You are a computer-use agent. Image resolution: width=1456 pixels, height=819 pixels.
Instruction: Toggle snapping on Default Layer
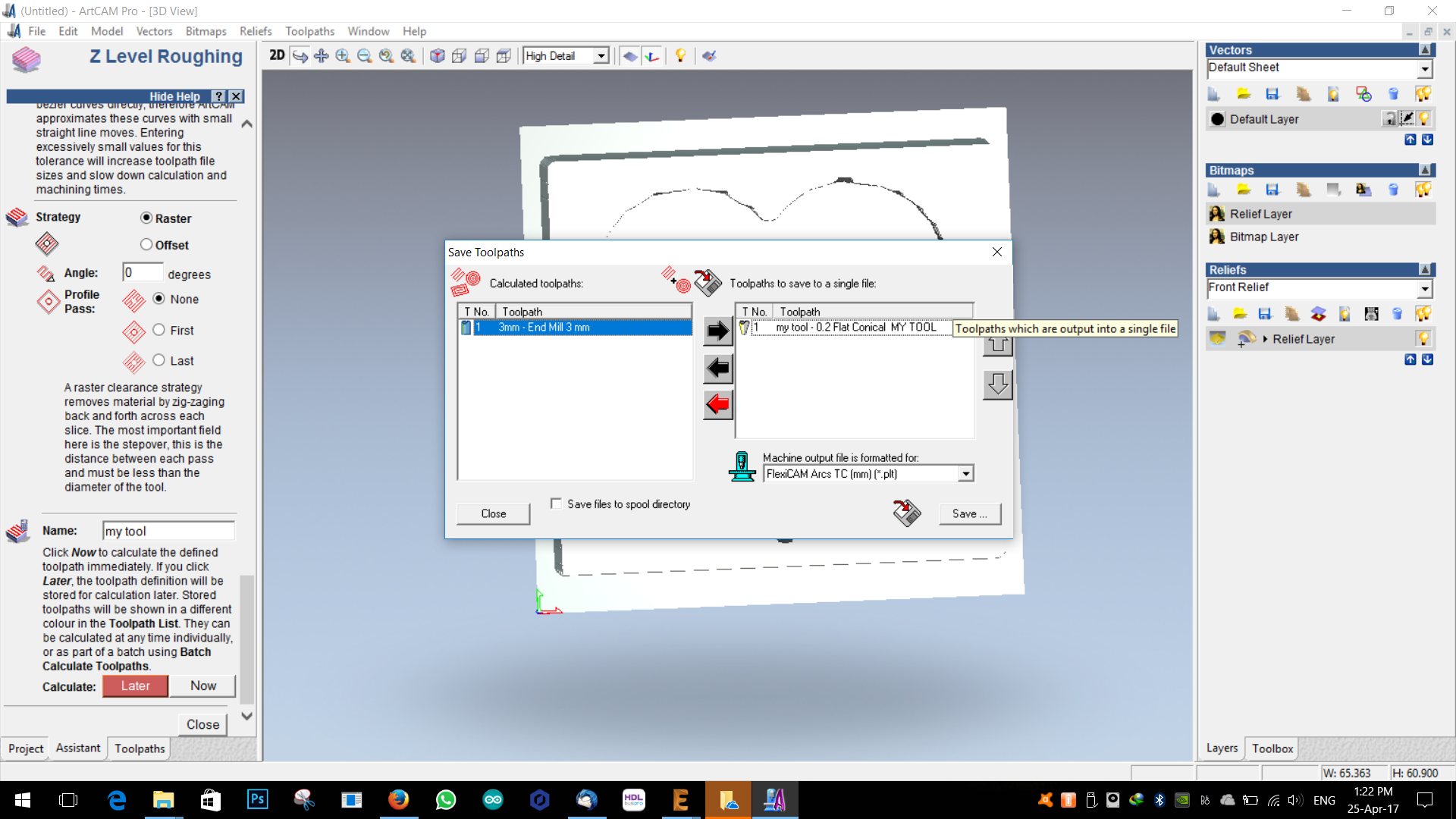click(x=1407, y=118)
